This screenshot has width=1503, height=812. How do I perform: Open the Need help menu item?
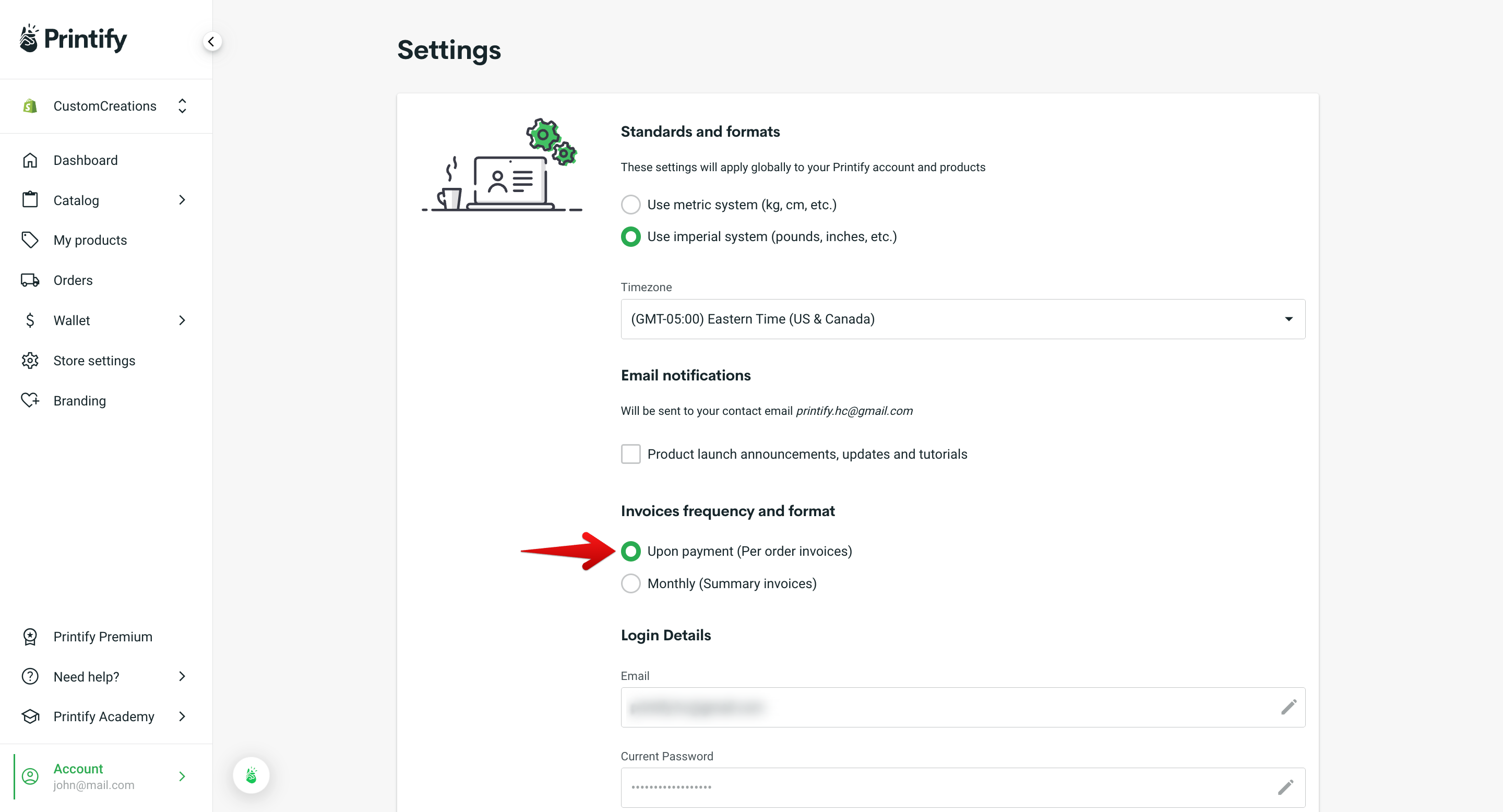point(85,677)
